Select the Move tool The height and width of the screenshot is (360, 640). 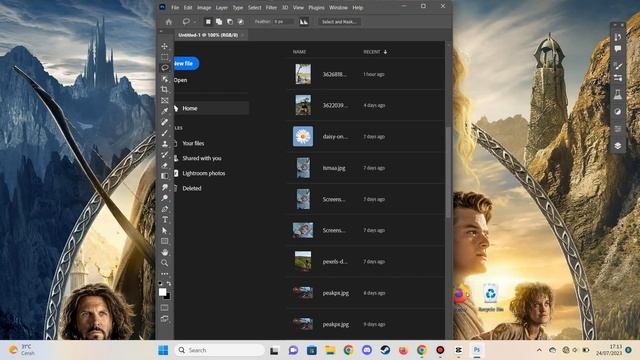(x=164, y=46)
